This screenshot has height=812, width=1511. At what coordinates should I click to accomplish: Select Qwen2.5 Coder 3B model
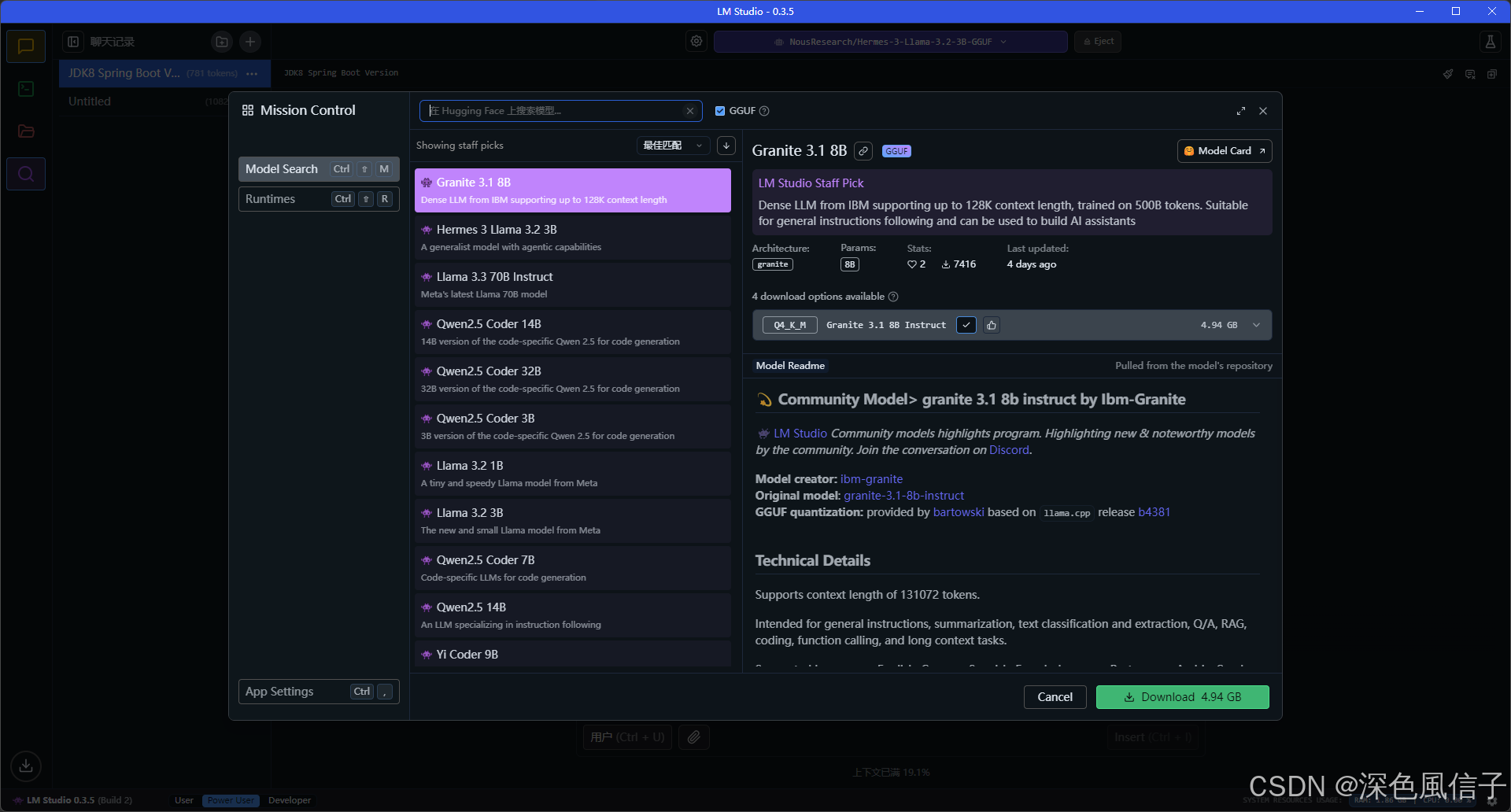(x=573, y=426)
